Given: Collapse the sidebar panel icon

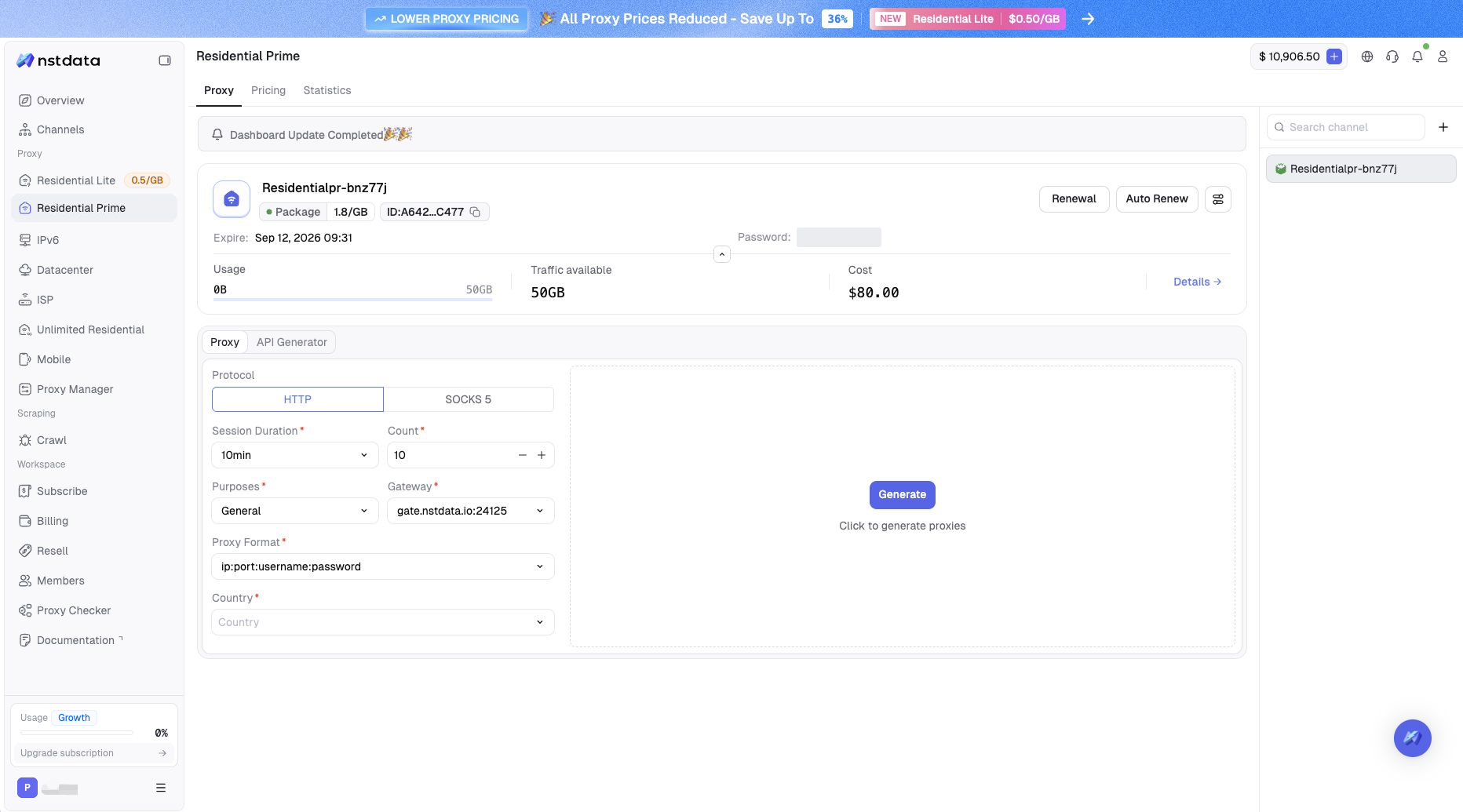Looking at the screenshot, I should point(165,60).
